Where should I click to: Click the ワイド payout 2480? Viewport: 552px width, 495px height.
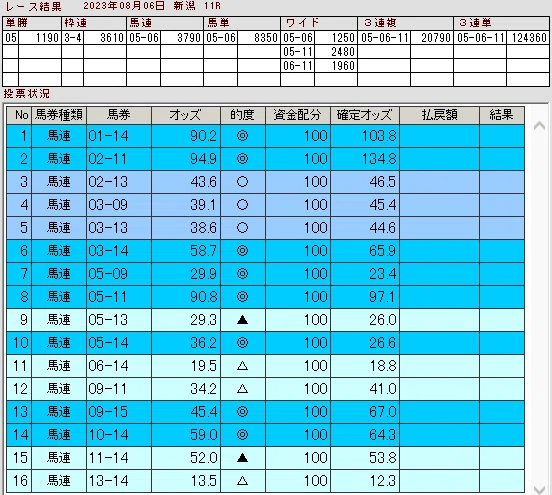343,52
